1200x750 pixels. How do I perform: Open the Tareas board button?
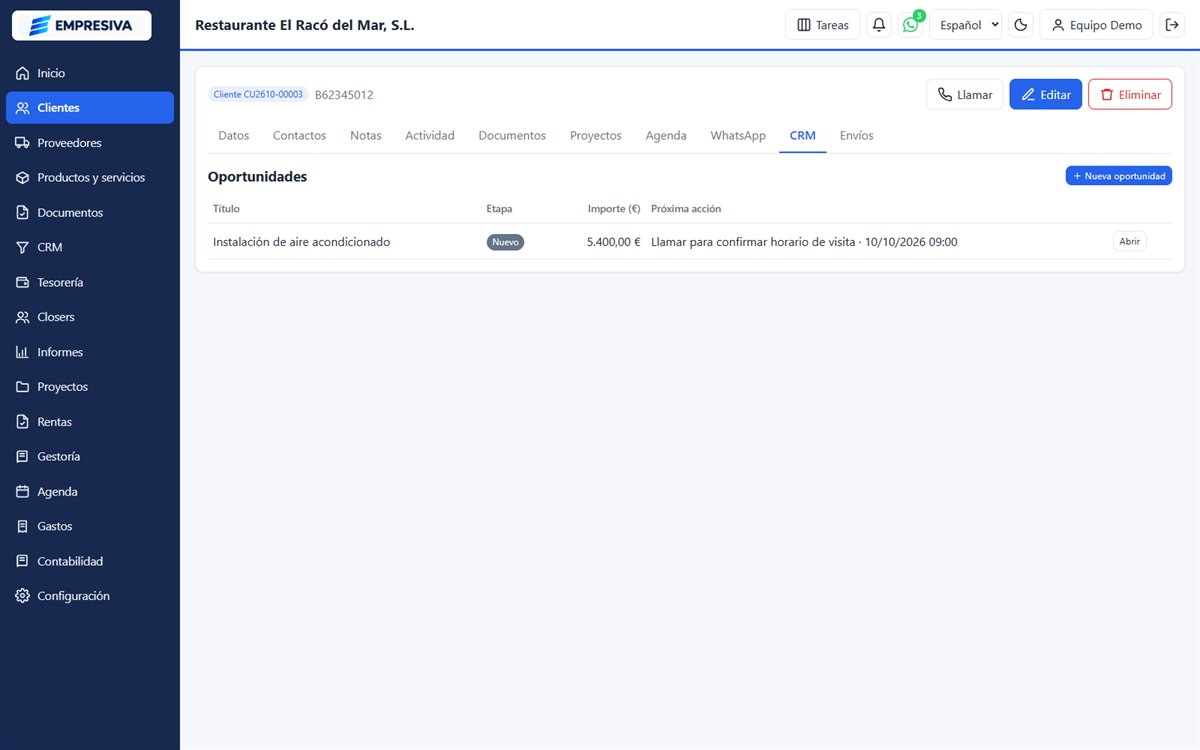pos(823,25)
